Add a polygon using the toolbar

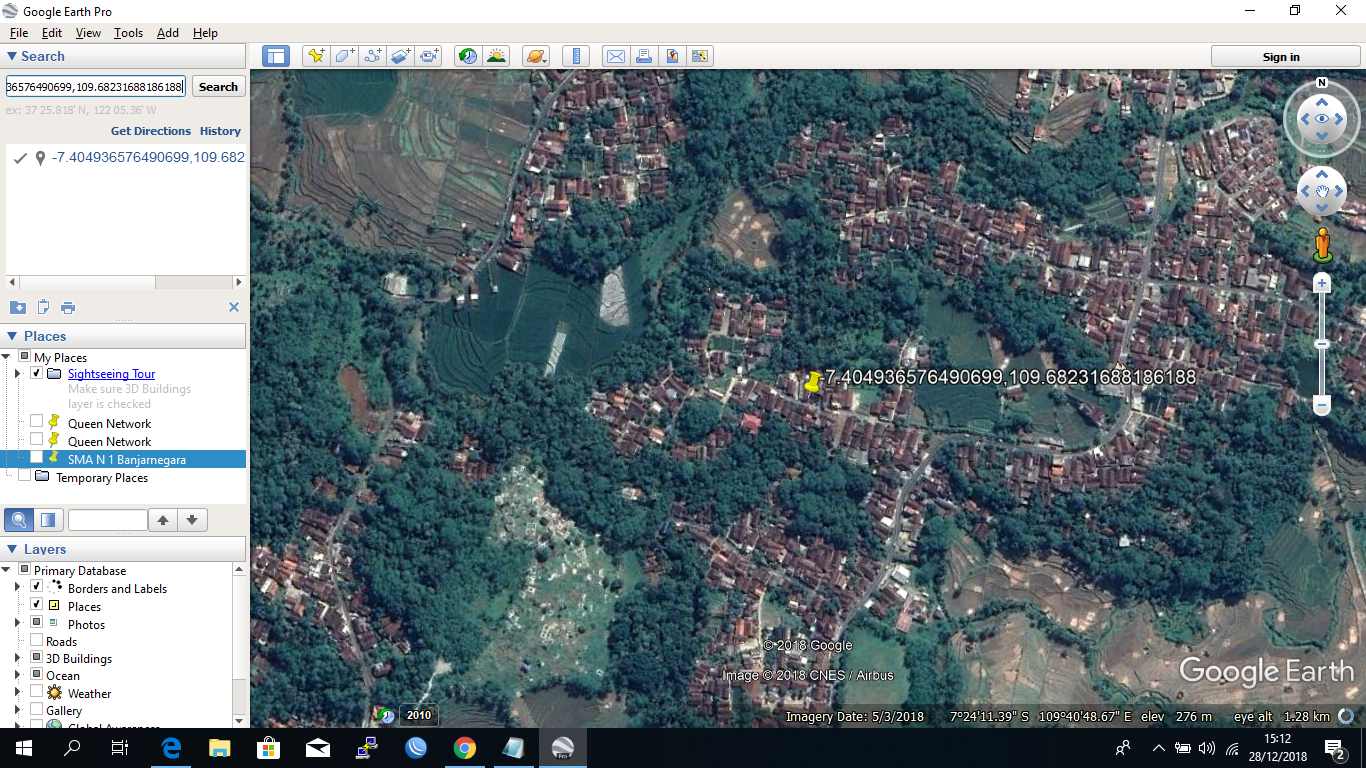pos(345,56)
